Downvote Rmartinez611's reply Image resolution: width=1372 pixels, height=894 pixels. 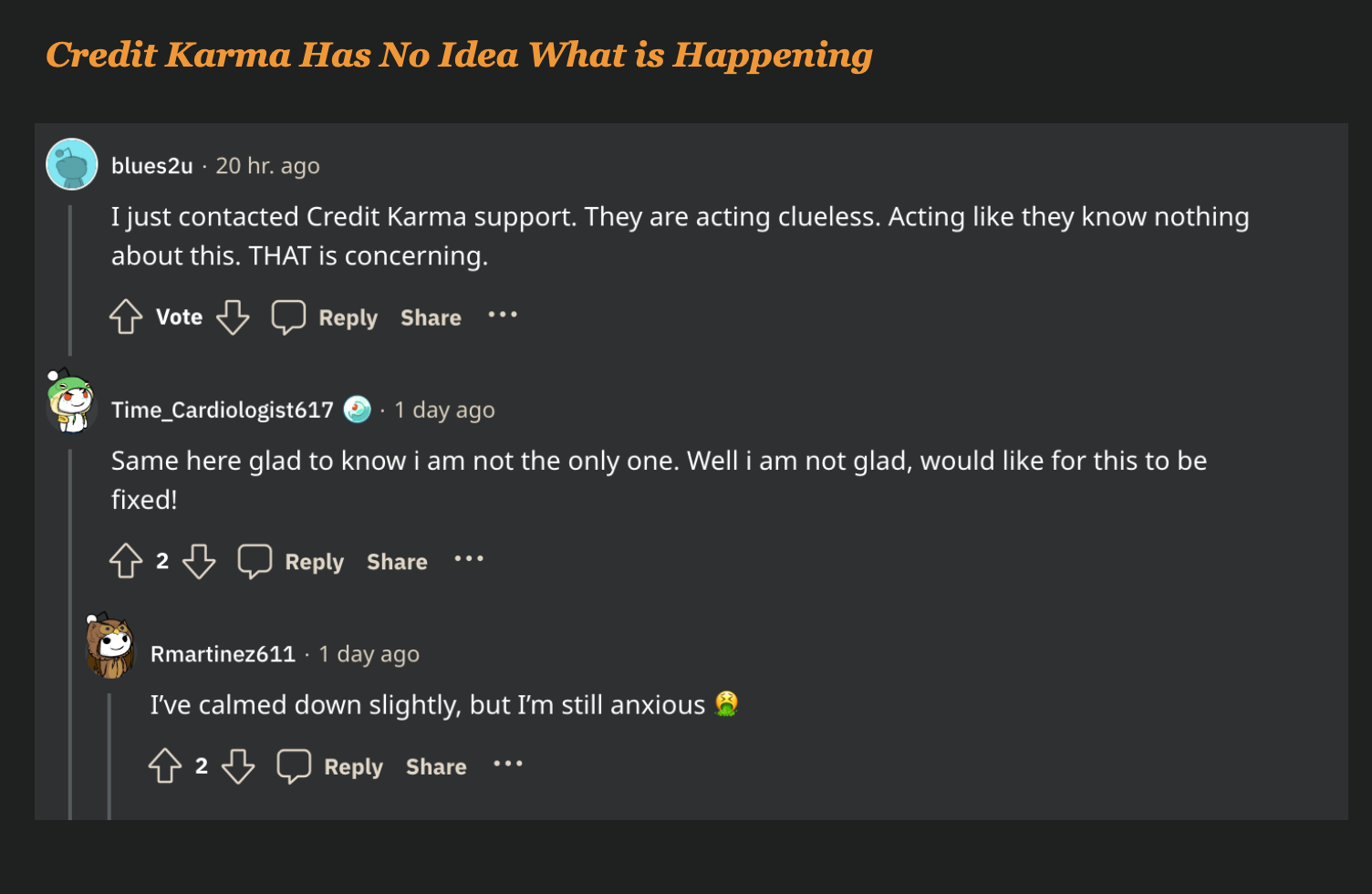pos(238,765)
